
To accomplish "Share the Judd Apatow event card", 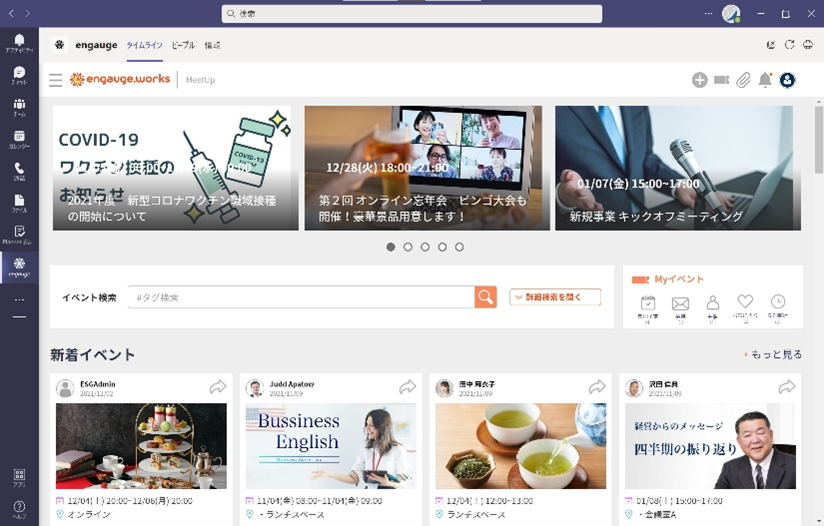I will pyautogui.click(x=407, y=388).
